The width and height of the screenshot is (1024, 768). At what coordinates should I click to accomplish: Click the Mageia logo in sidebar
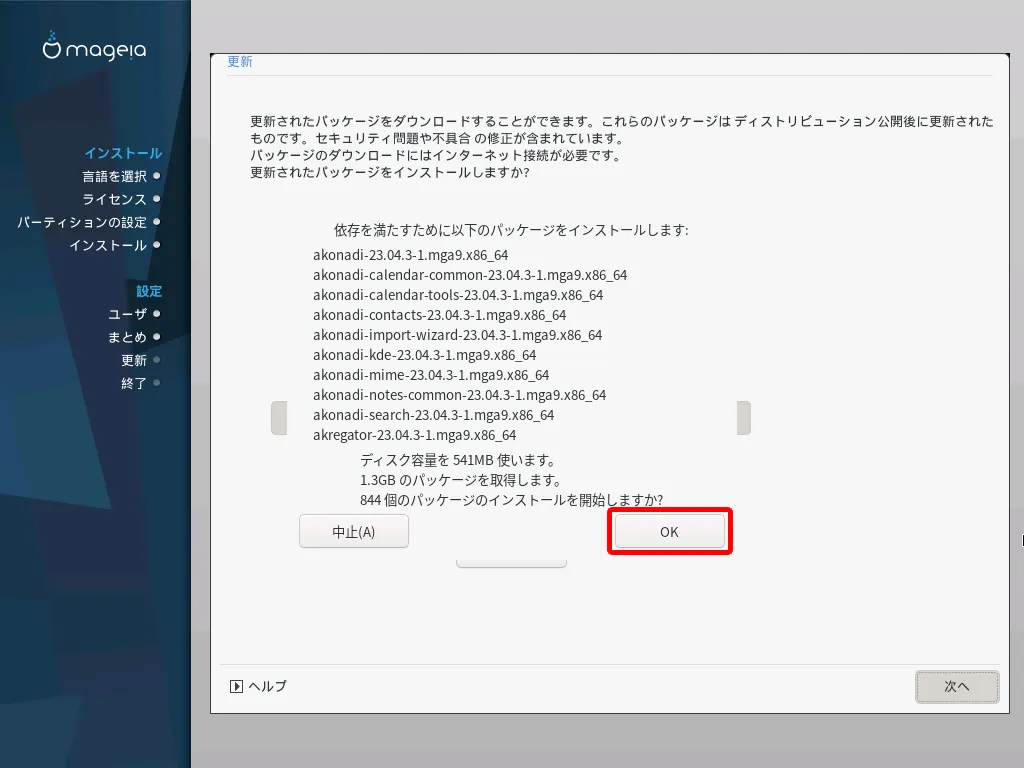95,48
